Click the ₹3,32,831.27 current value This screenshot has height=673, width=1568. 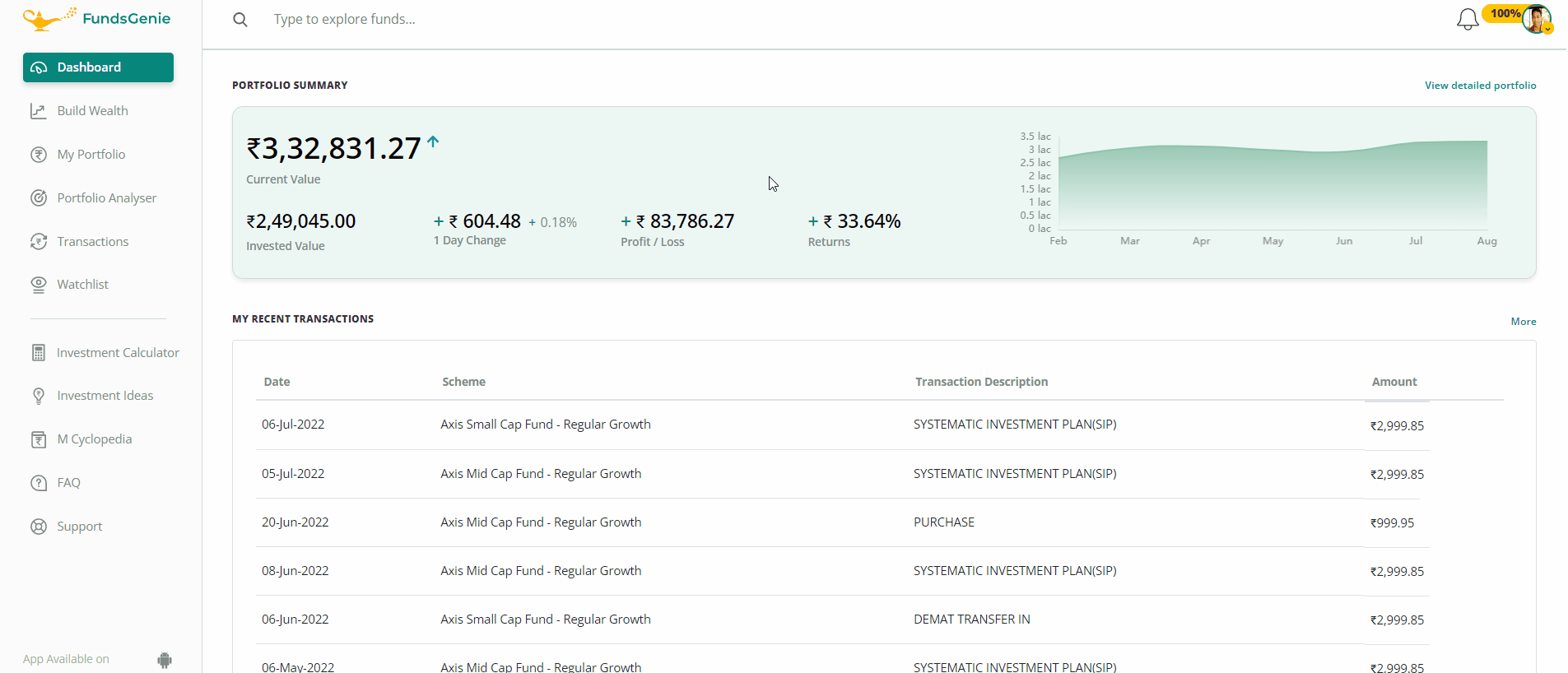pos(333,149)
